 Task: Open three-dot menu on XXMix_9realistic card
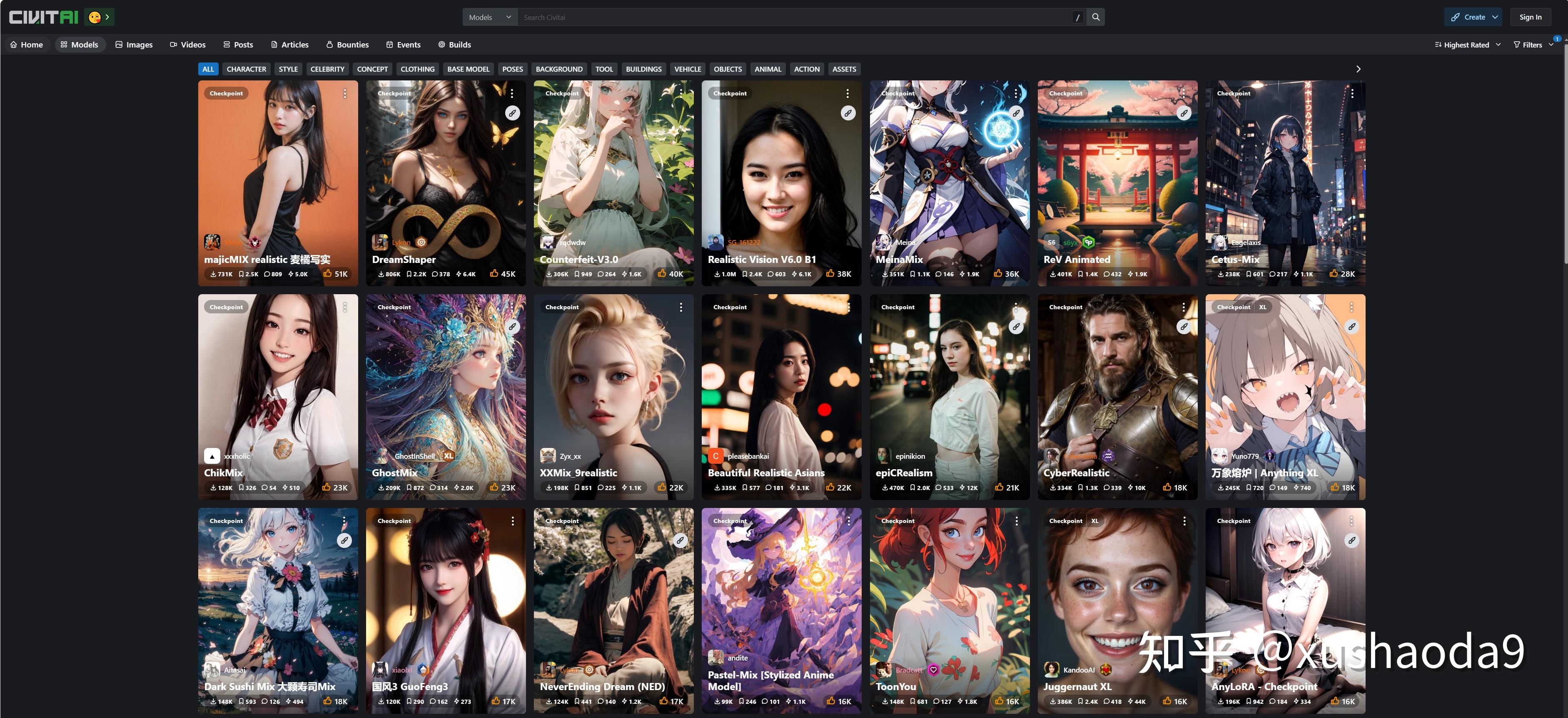pyautogui.click(x=681, y=307)
